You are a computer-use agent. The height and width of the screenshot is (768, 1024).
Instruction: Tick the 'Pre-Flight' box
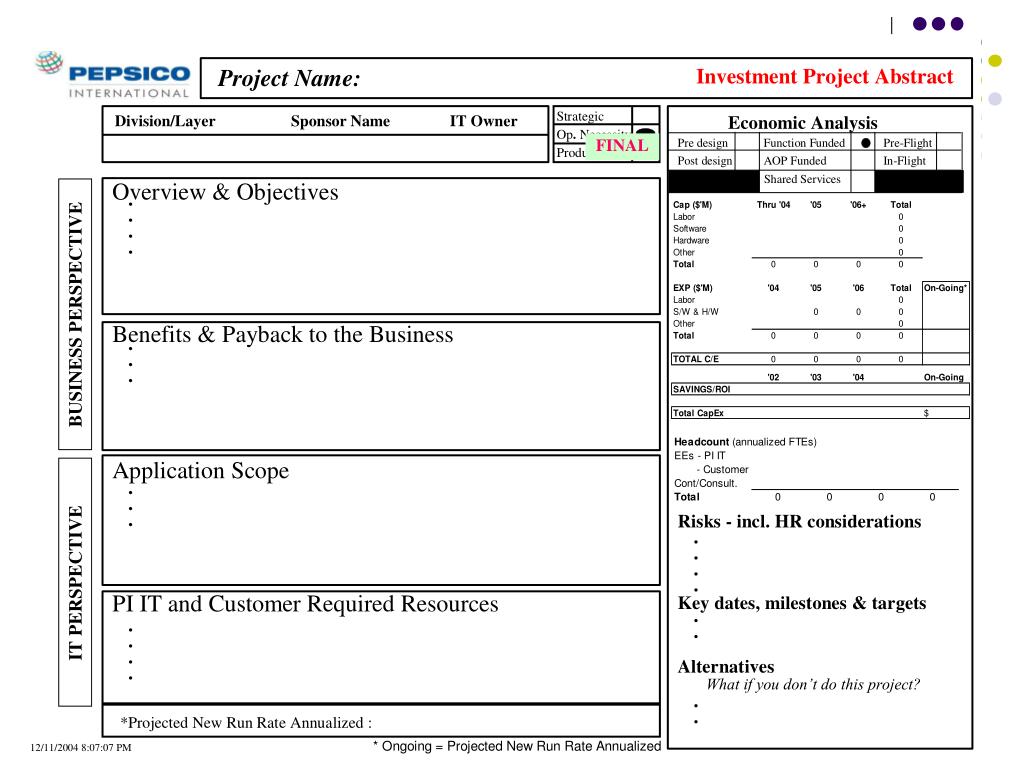click(949, 142)
